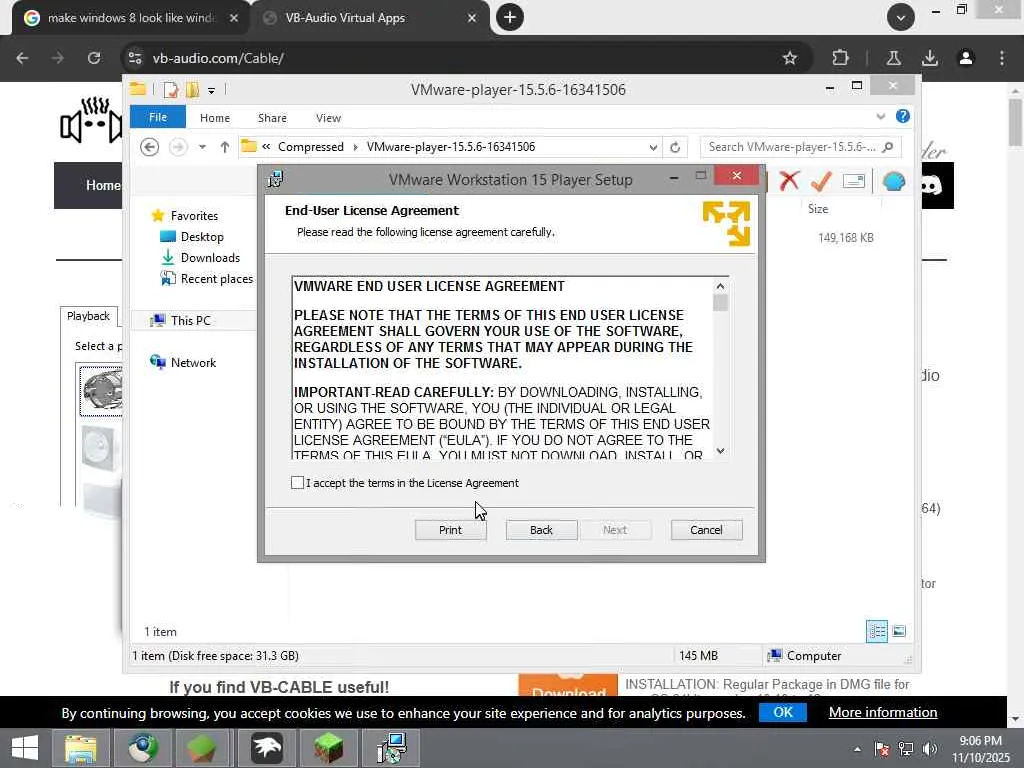Click the Explorer back arrow

pos(150,147)
